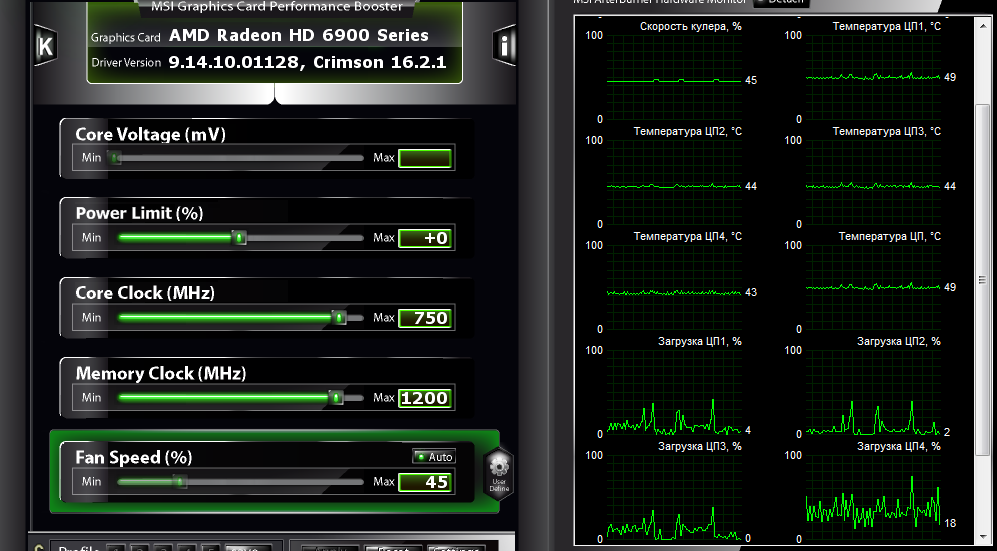Click the Core Voltage slider handle
The height and width of the screenshot is (551, 997).
click(x=115, y=158)
